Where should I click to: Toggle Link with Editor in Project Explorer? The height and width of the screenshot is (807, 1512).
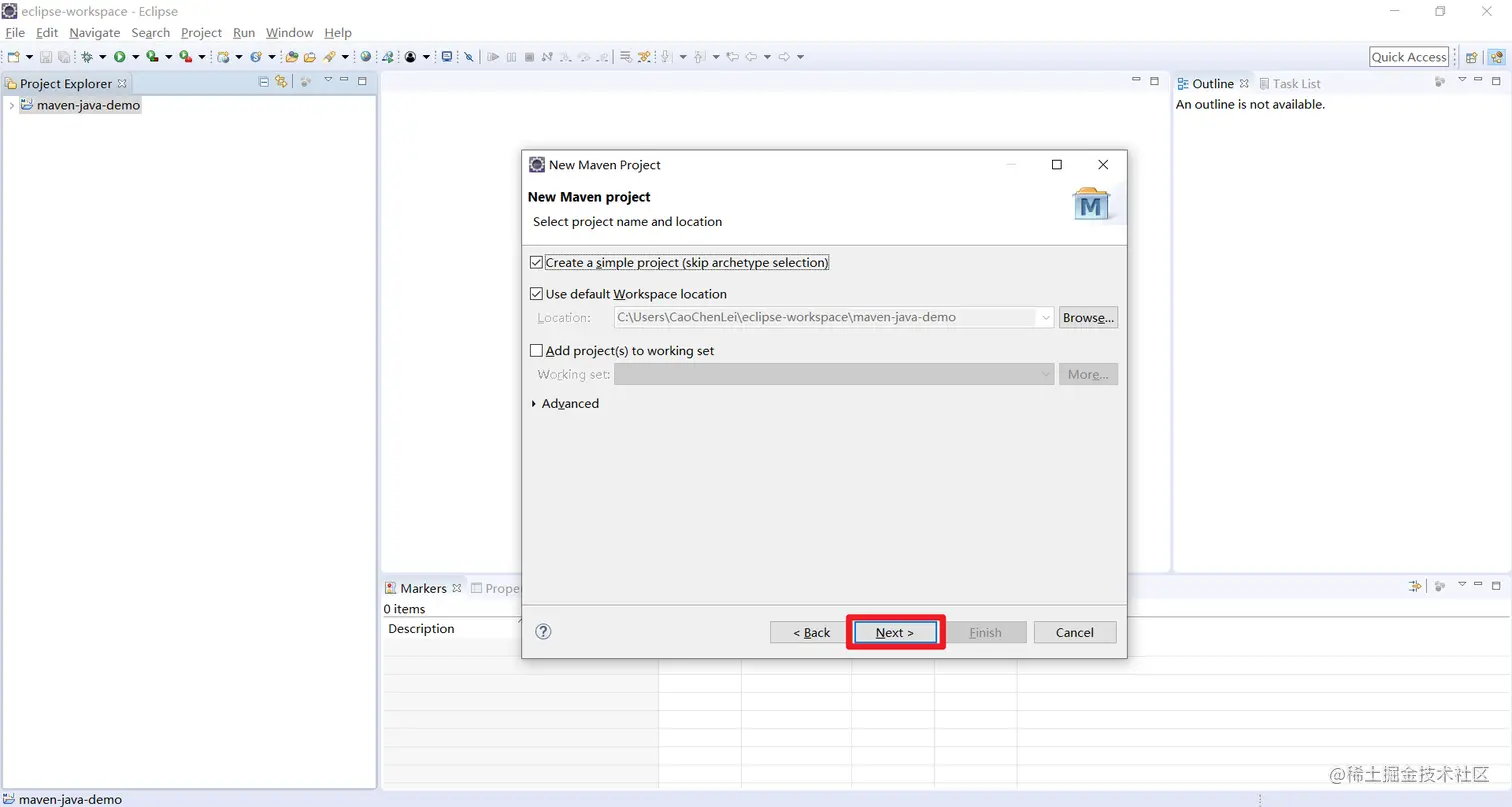(x=281, y=82)
